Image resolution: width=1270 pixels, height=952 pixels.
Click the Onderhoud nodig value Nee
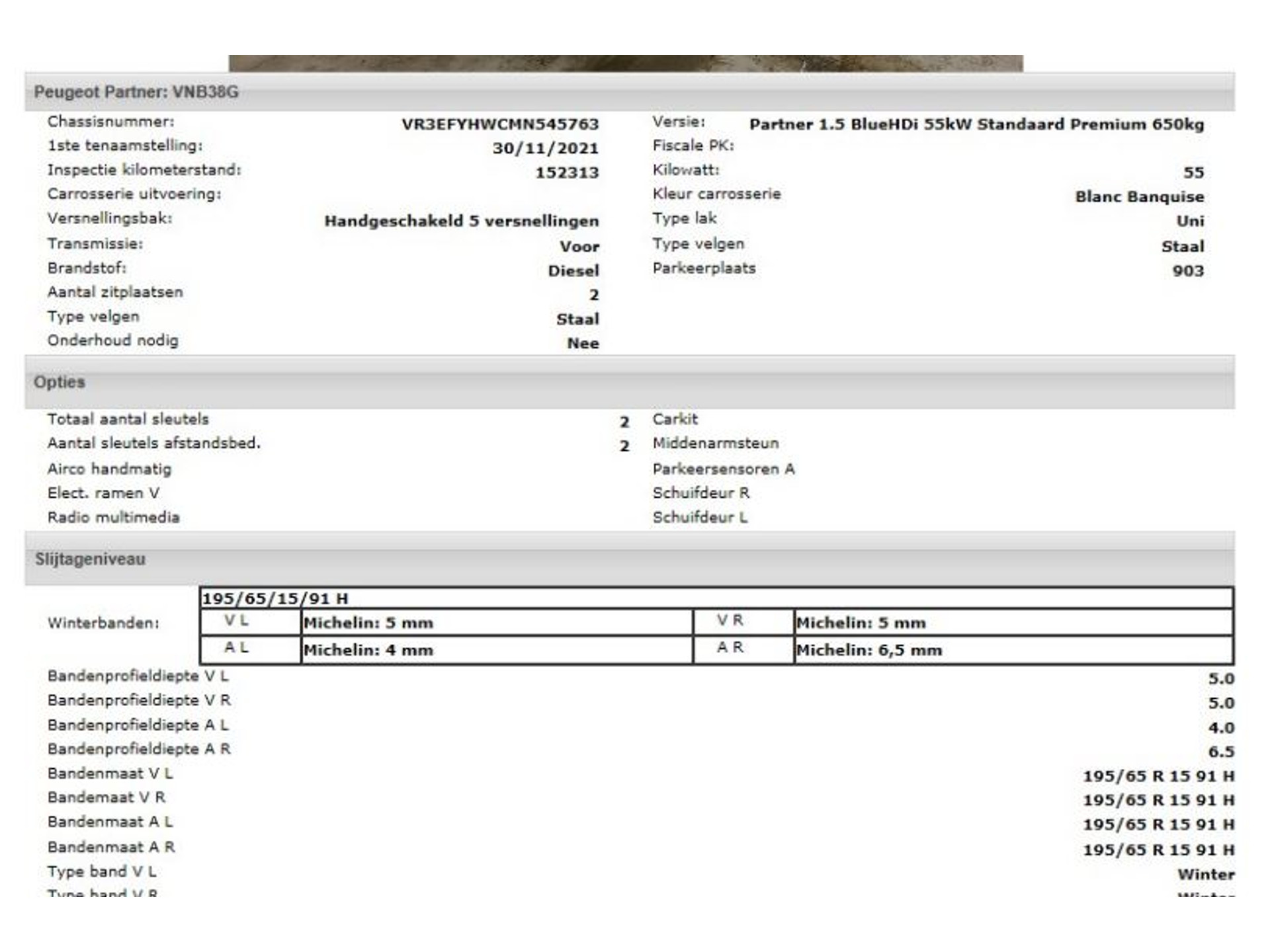[583, 344]
